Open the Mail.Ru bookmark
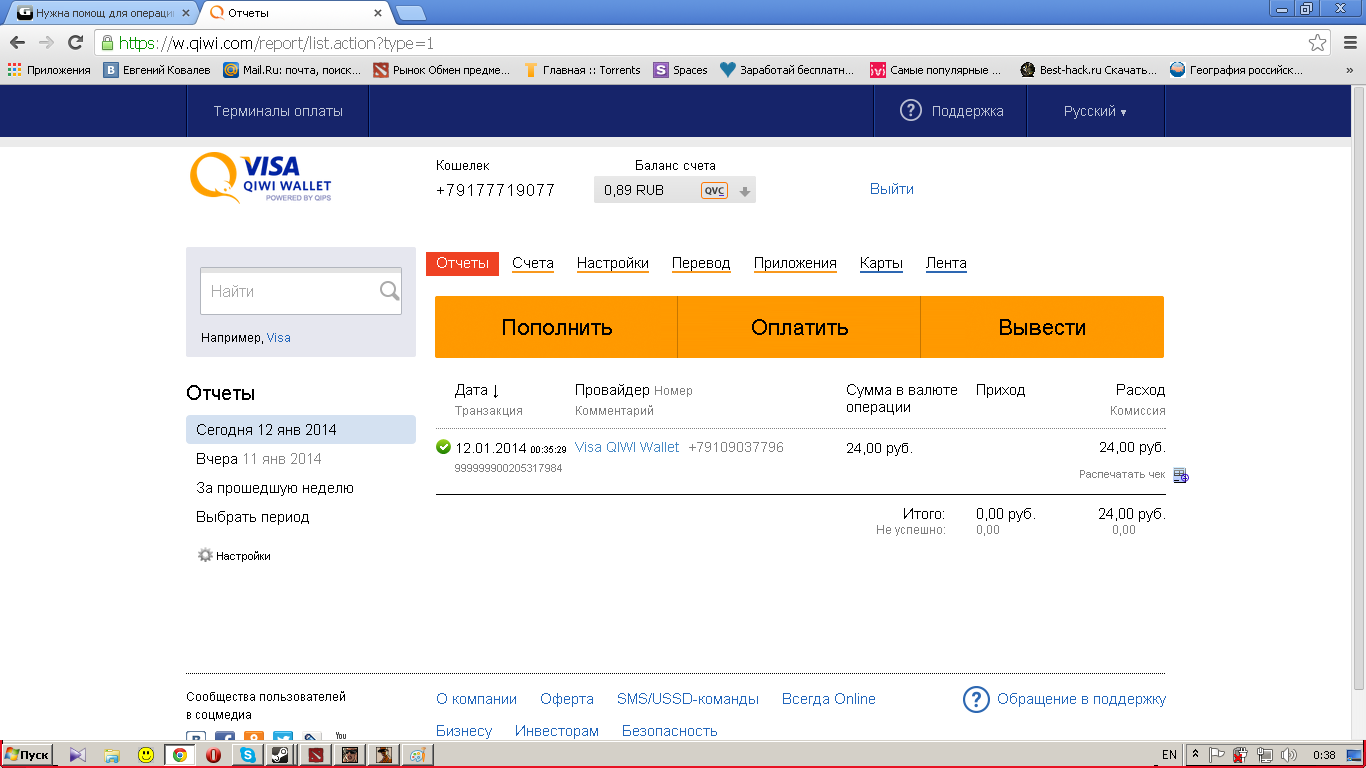 tap(292, 70)
